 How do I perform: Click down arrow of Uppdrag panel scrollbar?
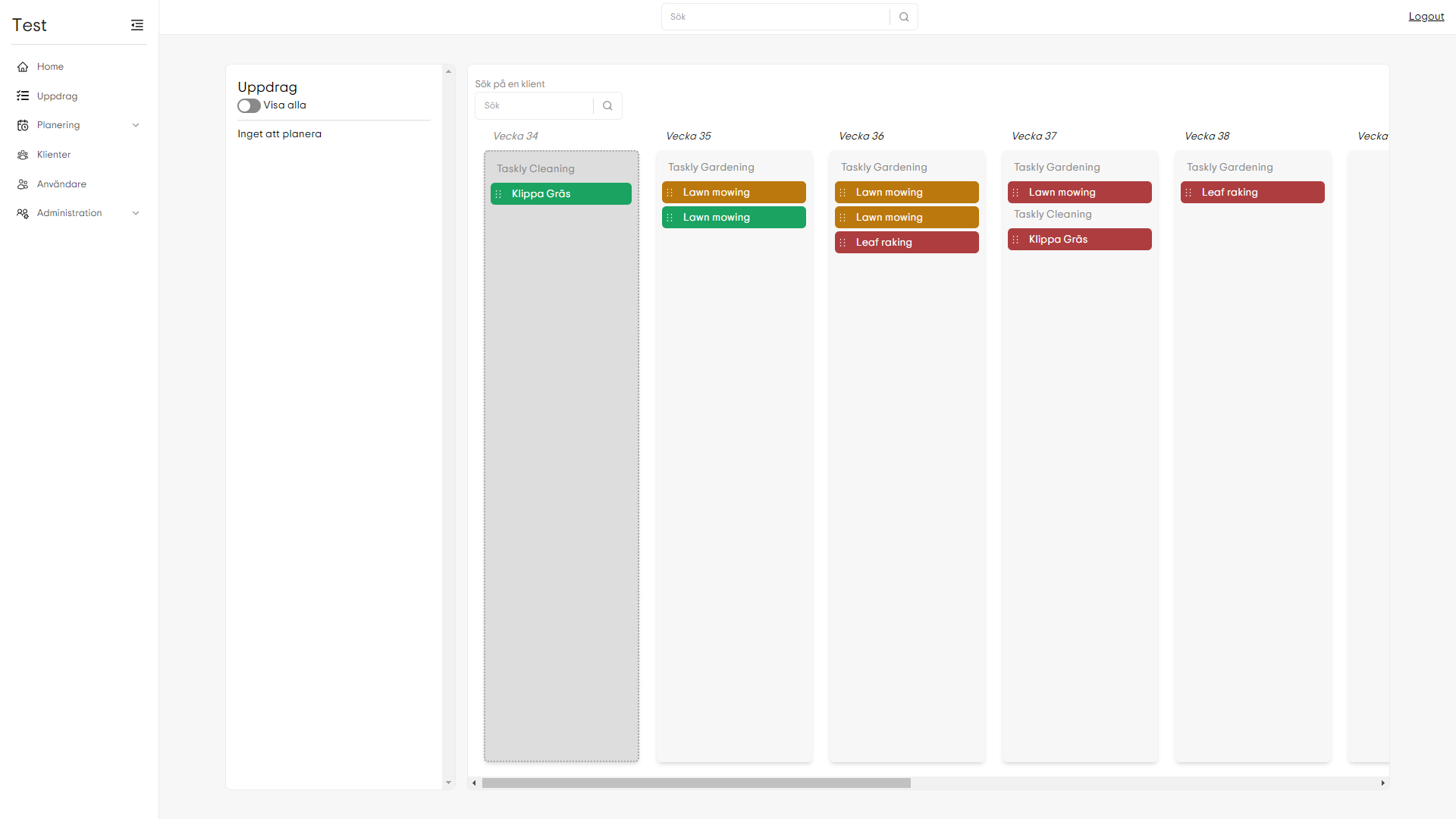point(448,783)
